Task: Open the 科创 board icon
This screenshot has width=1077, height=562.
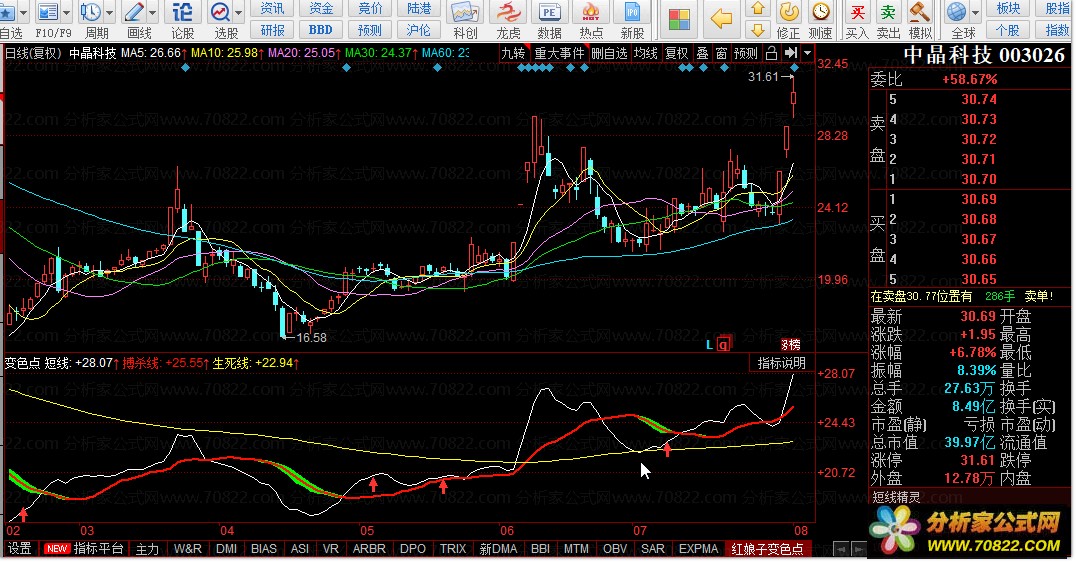Action: click(x=465, y=12)
